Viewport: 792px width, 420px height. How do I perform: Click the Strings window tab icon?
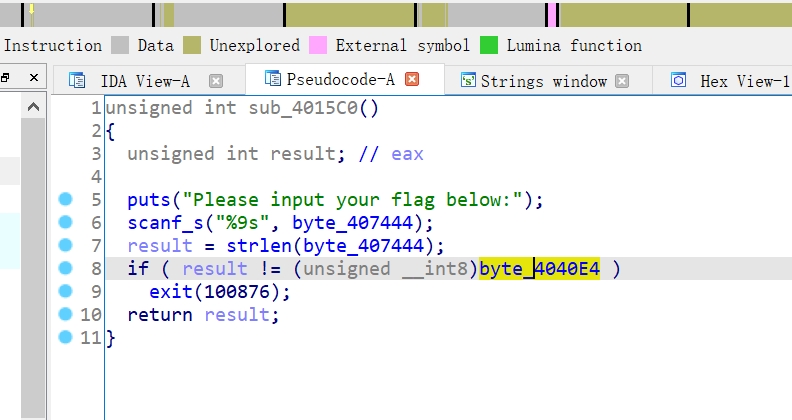[468, 81]
